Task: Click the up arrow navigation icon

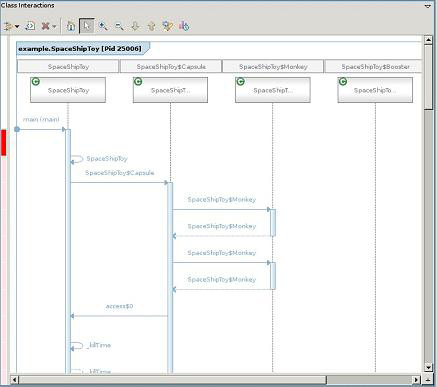Action: (151, 26)
